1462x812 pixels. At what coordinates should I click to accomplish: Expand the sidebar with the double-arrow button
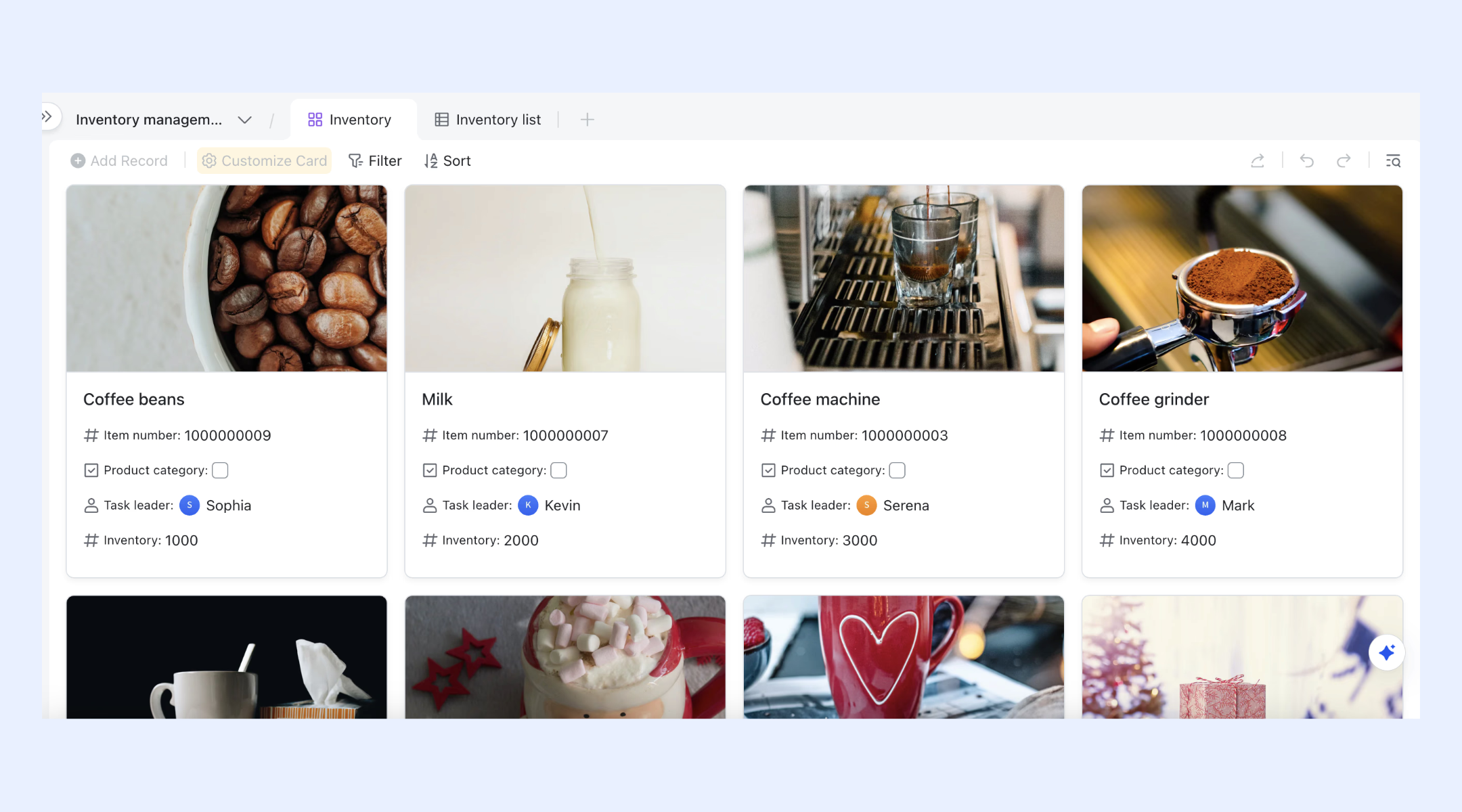click(x=47, y=116)
